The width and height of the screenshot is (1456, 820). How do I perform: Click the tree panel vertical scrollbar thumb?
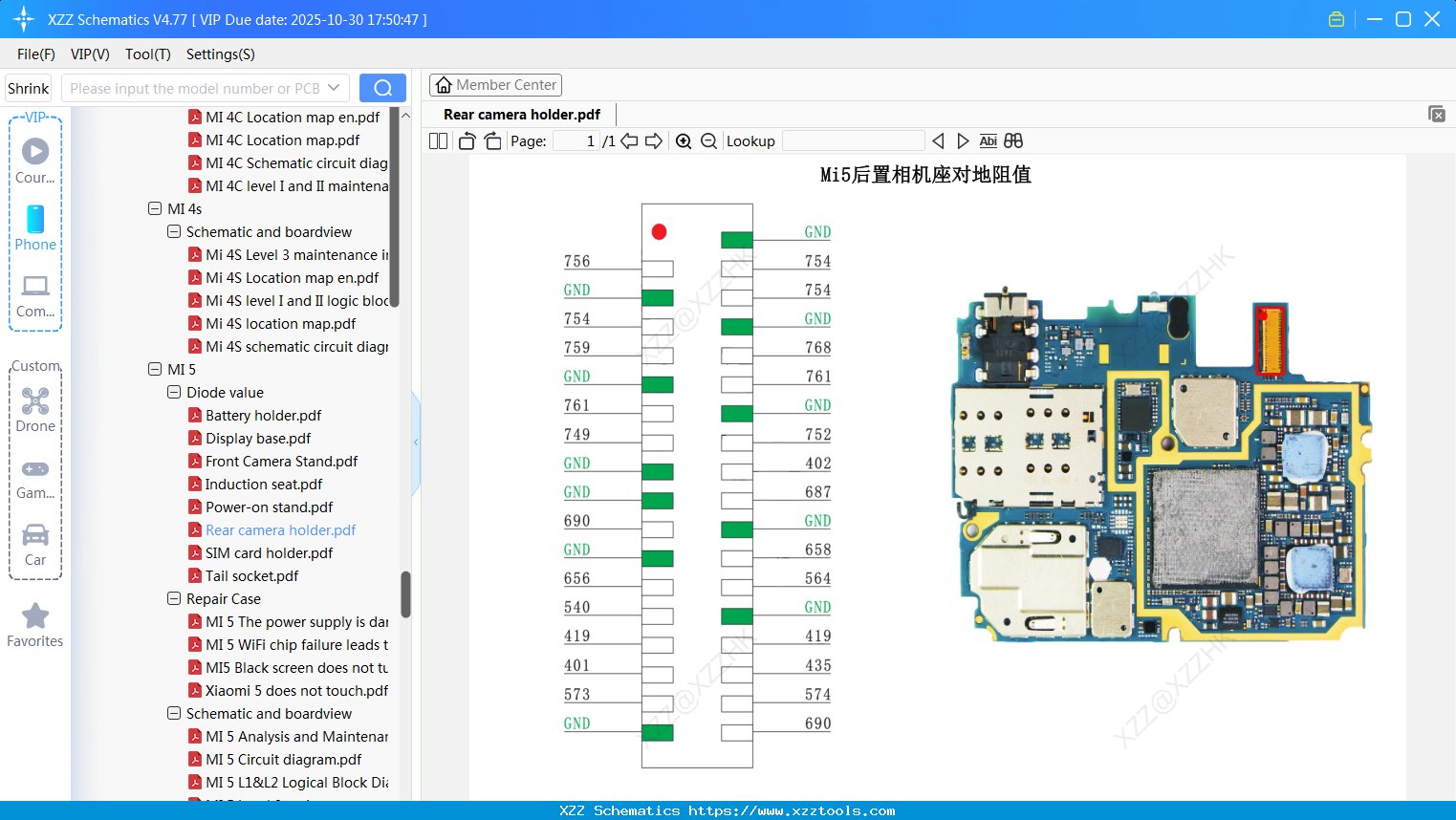(405, 594)
